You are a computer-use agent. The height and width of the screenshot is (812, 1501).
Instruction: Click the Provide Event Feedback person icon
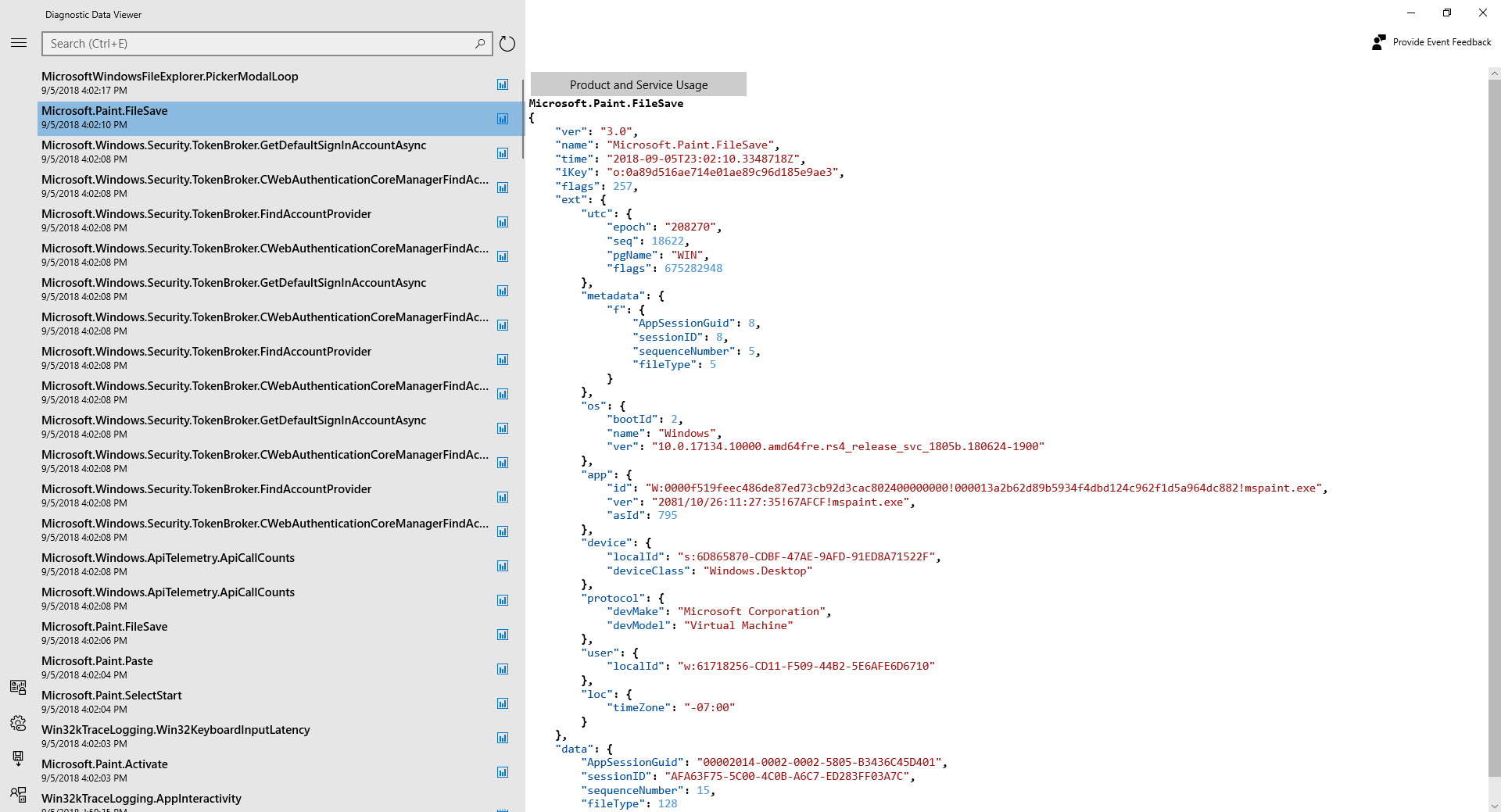point(1379,42)
